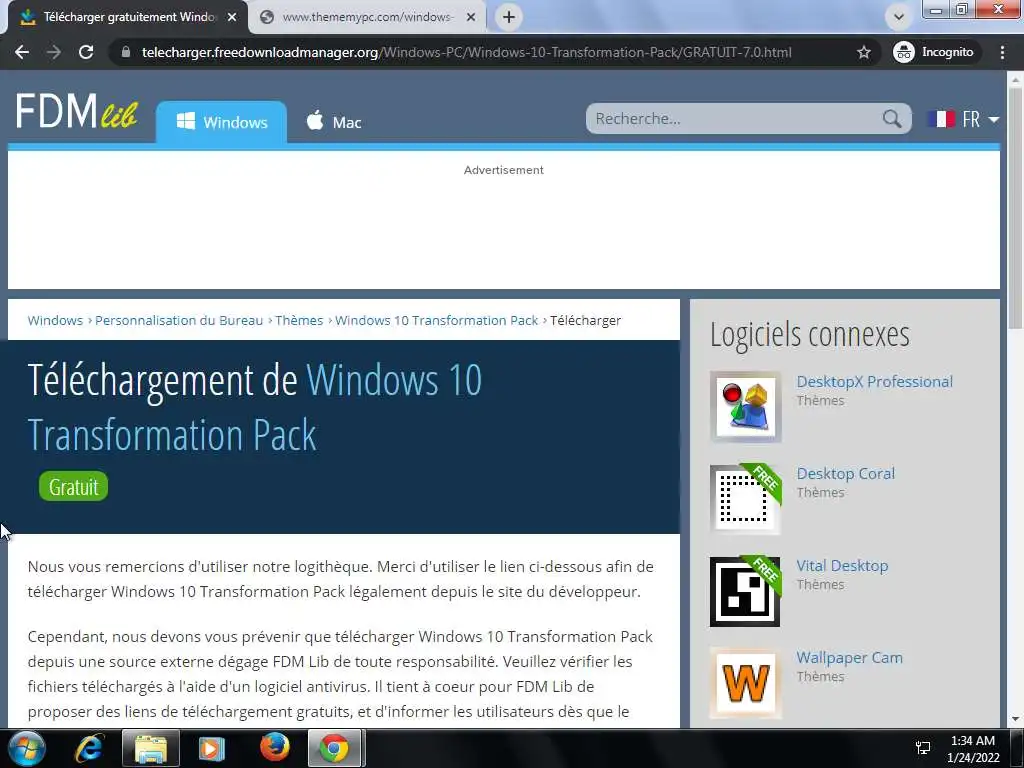Click the Desktop Coral icon

(745, 499)
